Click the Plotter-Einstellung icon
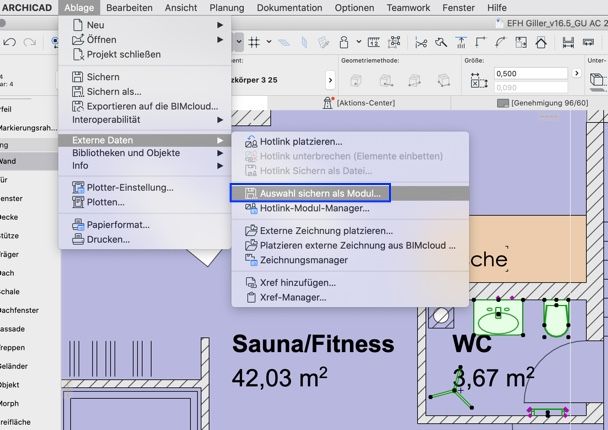The image size is (608, 430). [x=76, y=187]
